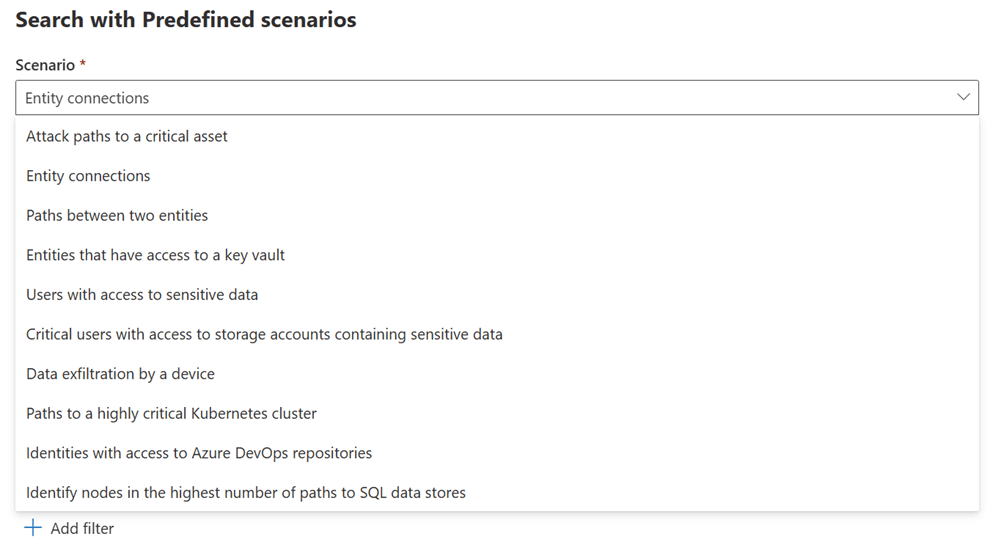1004x550 pixels.
Task: Collapse the Scenario dropdown using its chevron arrow
Action: click(x=963, y=98)
